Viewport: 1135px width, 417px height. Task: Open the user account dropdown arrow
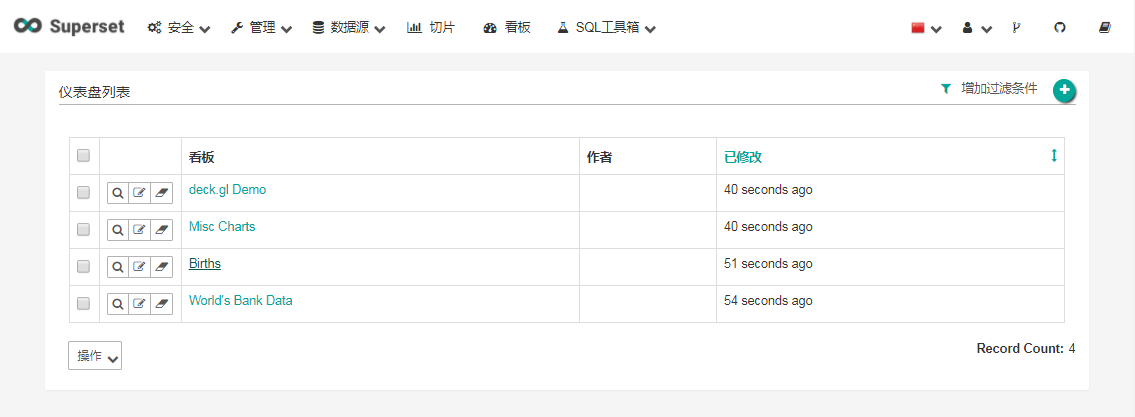(x=987, y=30)
